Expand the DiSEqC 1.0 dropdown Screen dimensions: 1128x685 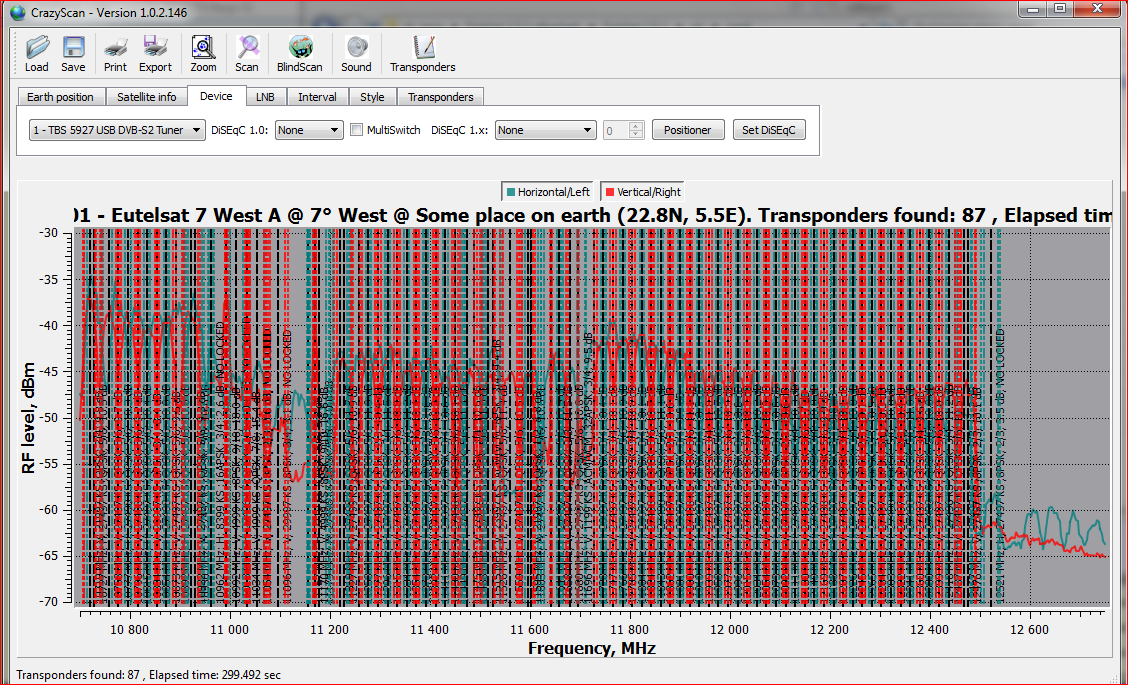(309, 130)
